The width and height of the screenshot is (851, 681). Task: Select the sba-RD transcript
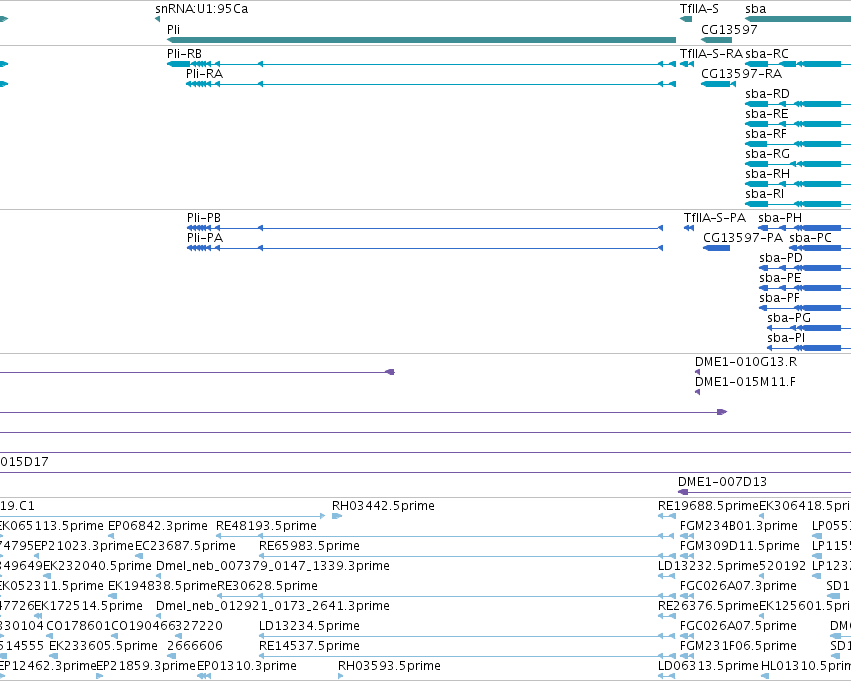click(x=798, y=104)
